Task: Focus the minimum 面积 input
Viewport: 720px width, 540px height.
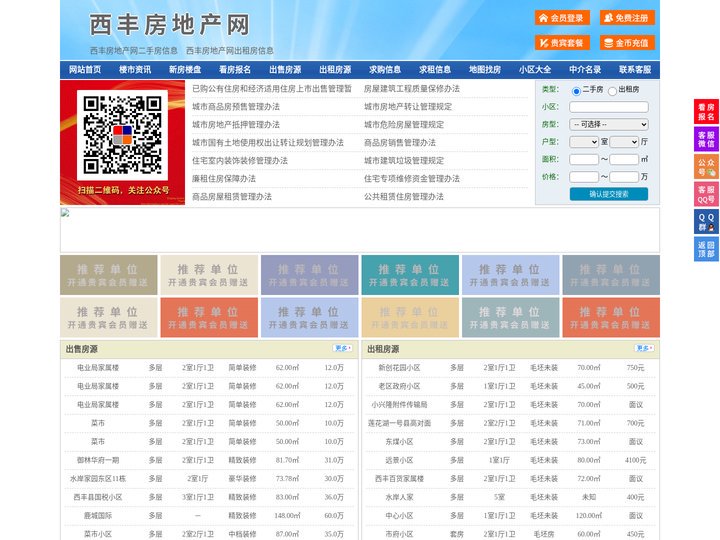Action: (584, 159)
